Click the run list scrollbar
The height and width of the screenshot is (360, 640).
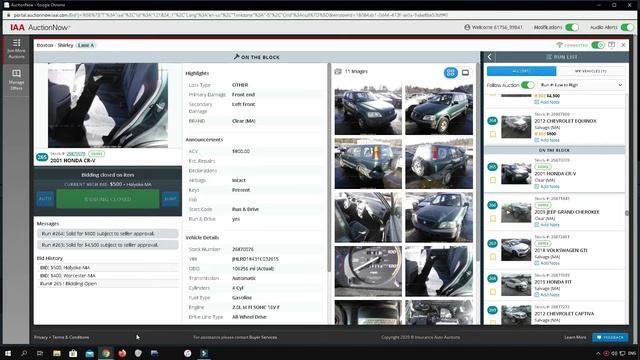click(627, 213)
